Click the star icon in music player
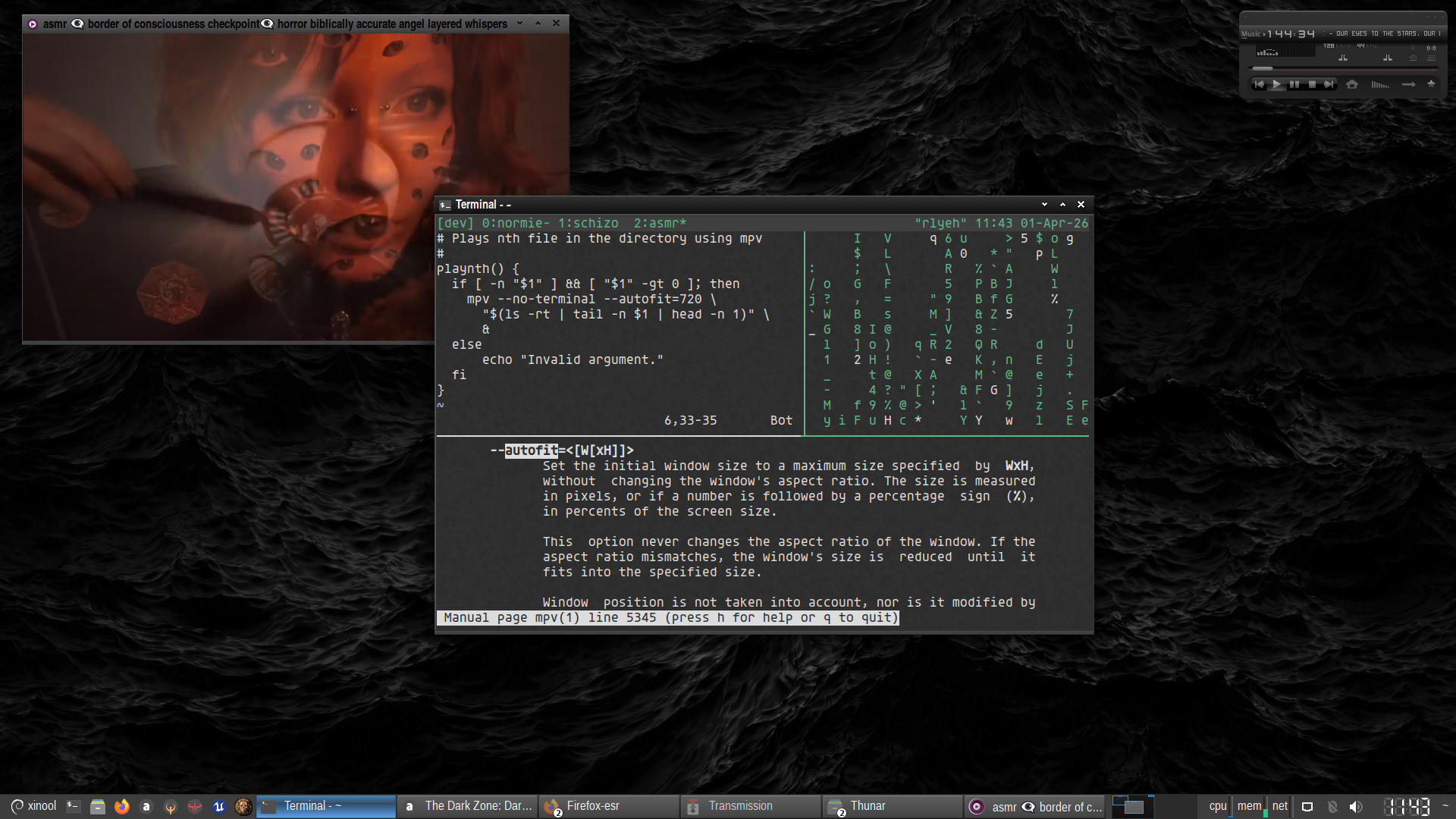Screen dimensions: 1456x819 tap(1431, 84)
